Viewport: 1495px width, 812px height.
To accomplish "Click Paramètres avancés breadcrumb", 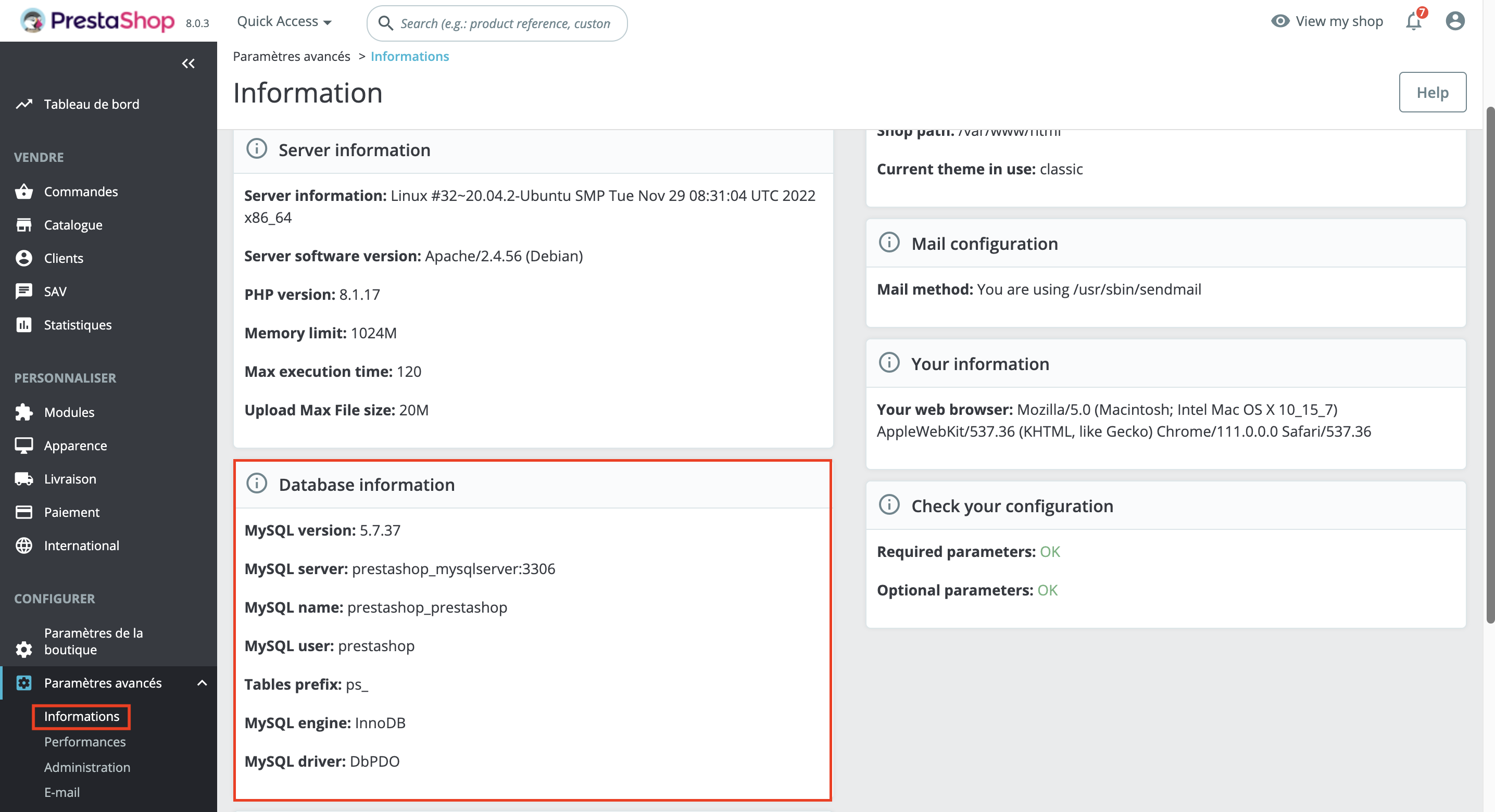I will tap(291, 56).
